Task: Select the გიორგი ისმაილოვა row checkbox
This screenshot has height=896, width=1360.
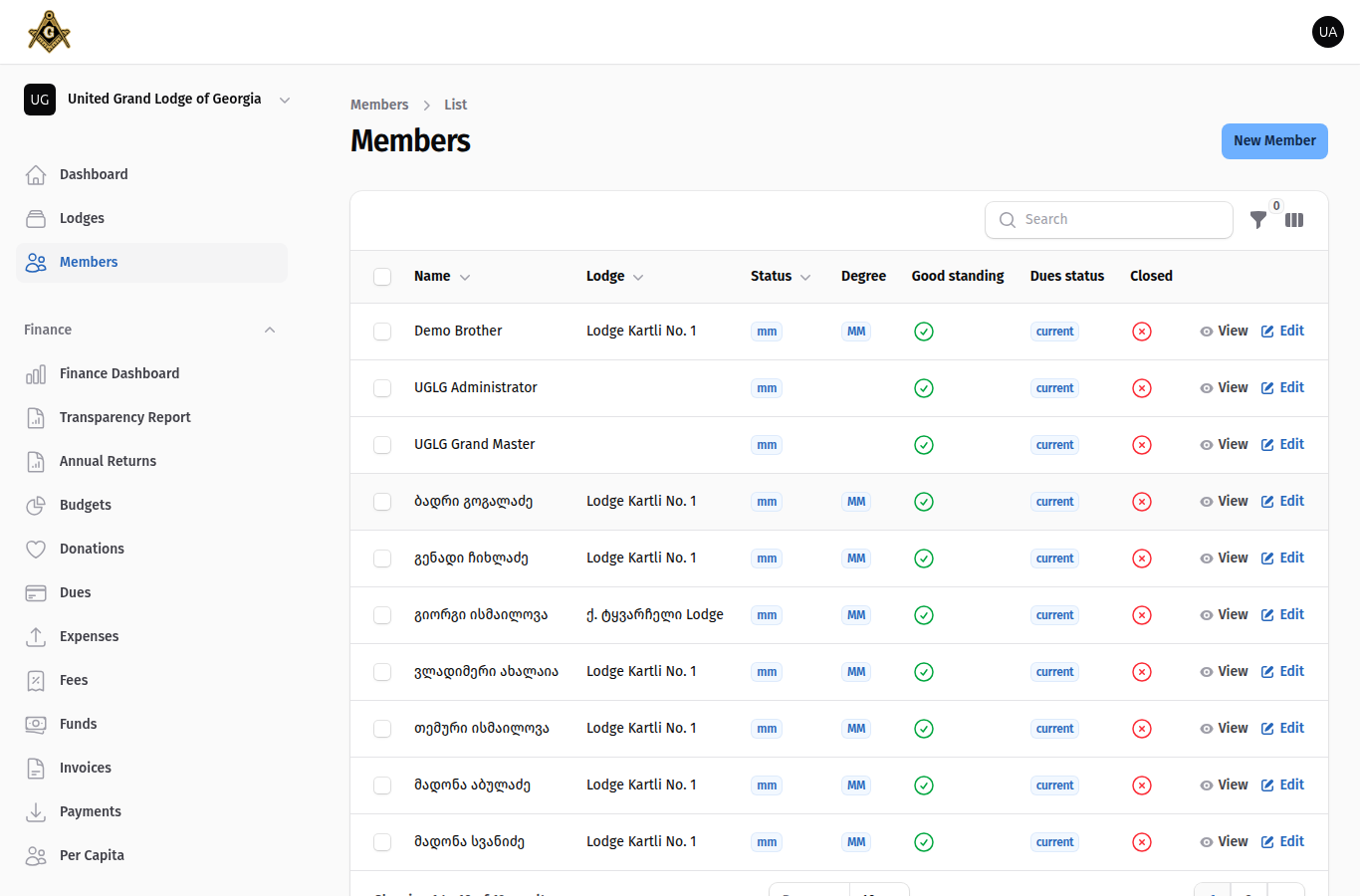Action: coord(382,615)
